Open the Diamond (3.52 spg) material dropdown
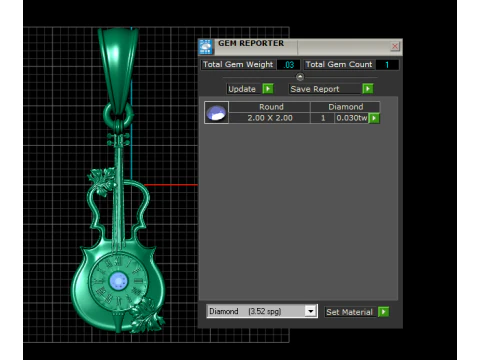The width and height of the screenshot is (480, 360). 310,311
